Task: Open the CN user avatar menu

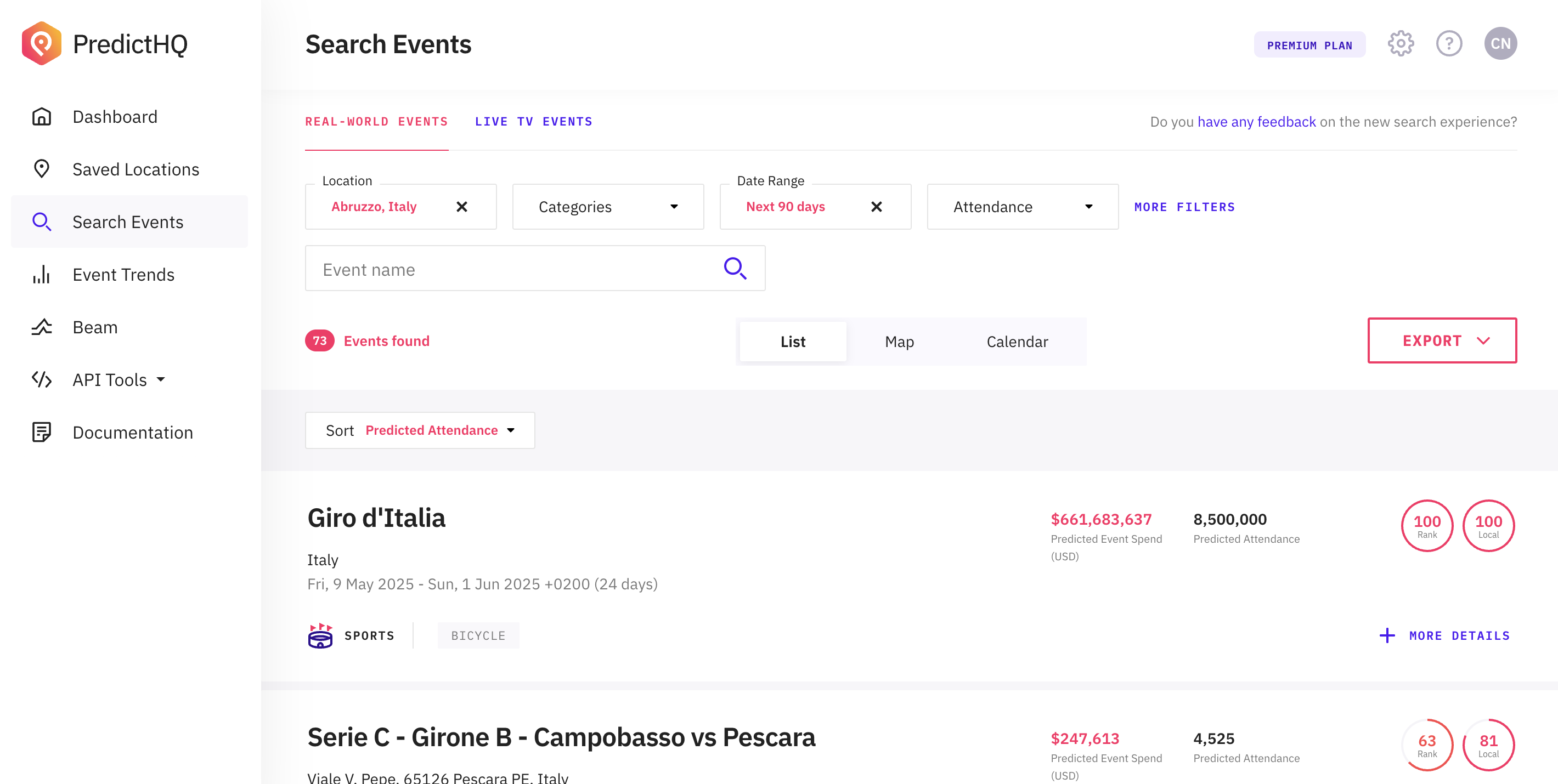Action: (x=1500, y=43)
